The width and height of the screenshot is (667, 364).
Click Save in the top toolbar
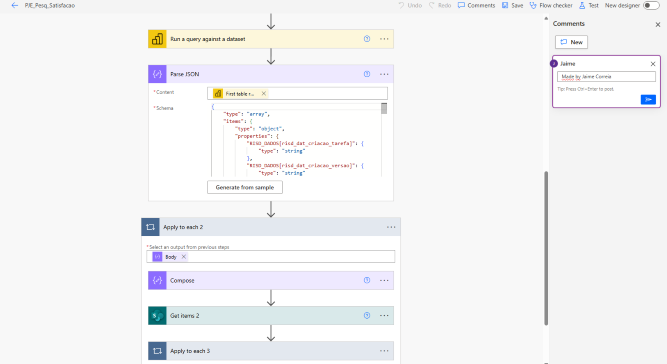pyautogui.click(x=513, y=6)
